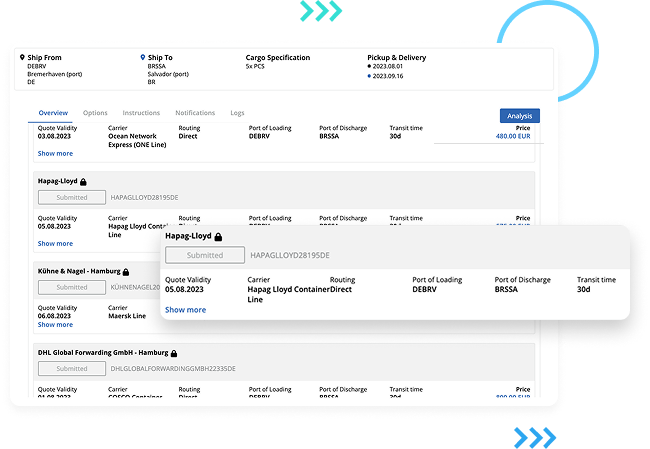Viewport: 650px width, 449px height.
Task: Switch to the Overview tab
Action: [53, 113]
